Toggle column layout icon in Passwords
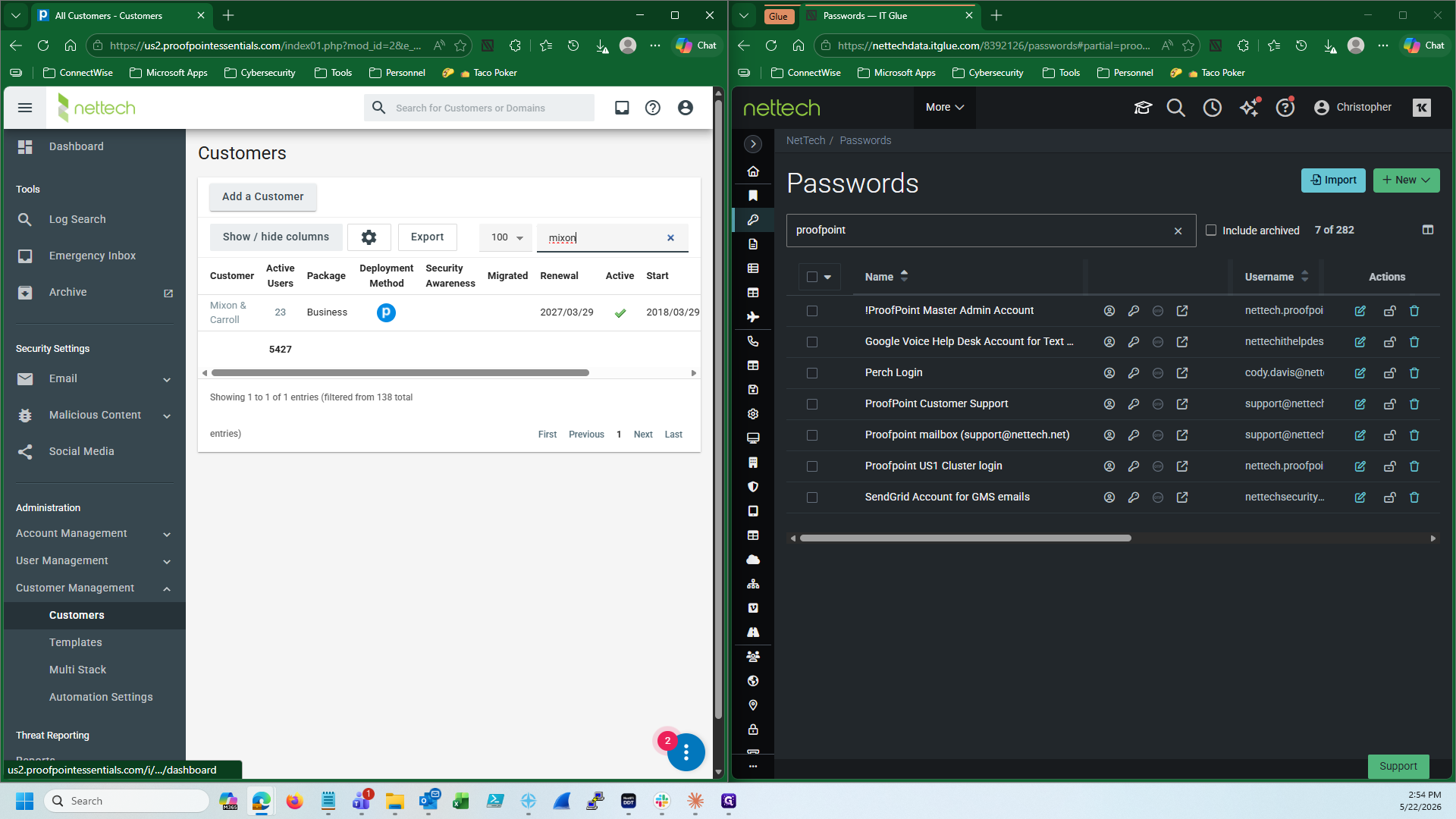This screenshot has width=1456, height=819. pos(1428,230)
